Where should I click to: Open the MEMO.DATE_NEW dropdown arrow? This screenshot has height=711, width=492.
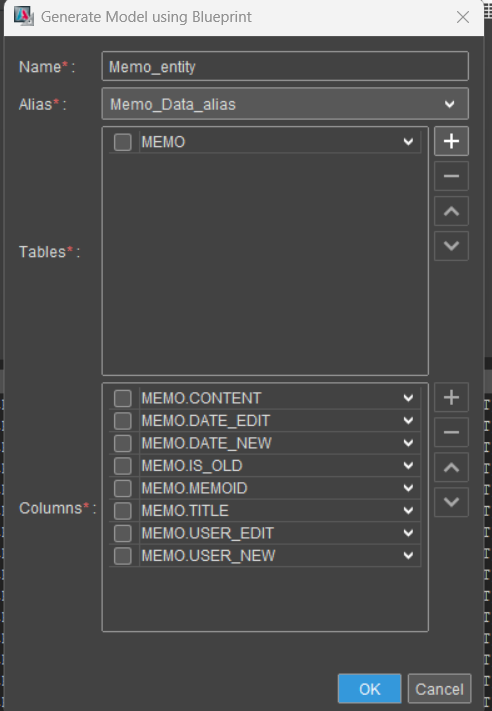click(x=408, y=443)
